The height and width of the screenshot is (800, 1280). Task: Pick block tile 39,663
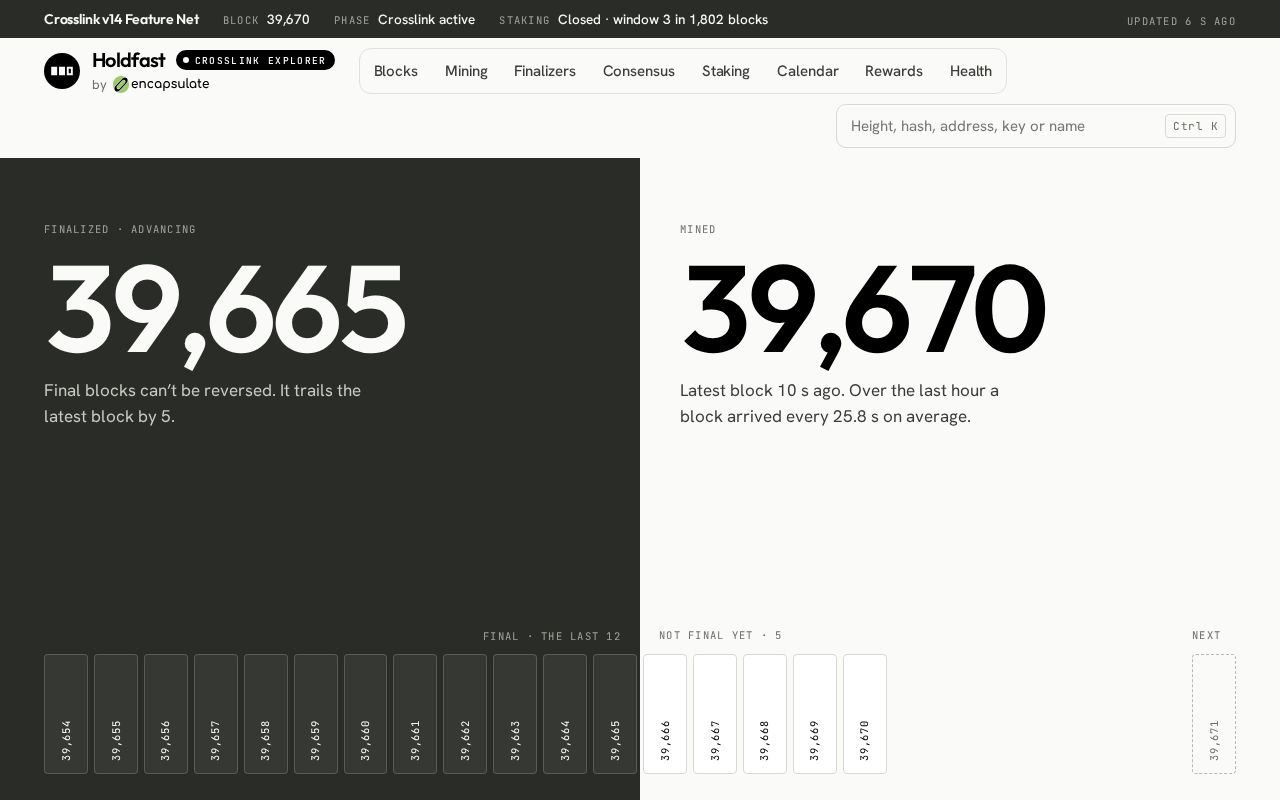pos(515,714)
